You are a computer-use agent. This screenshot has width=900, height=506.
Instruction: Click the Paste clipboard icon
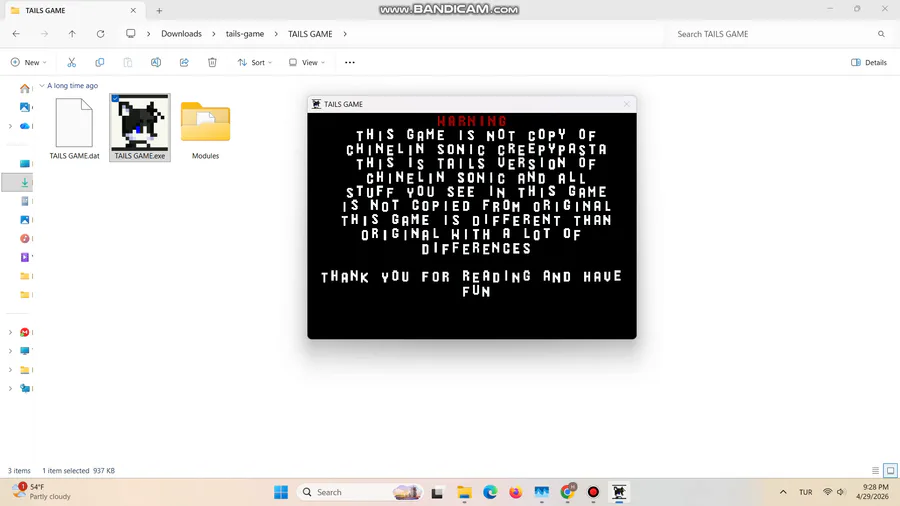pyautogui.click(x=127, y=63)
